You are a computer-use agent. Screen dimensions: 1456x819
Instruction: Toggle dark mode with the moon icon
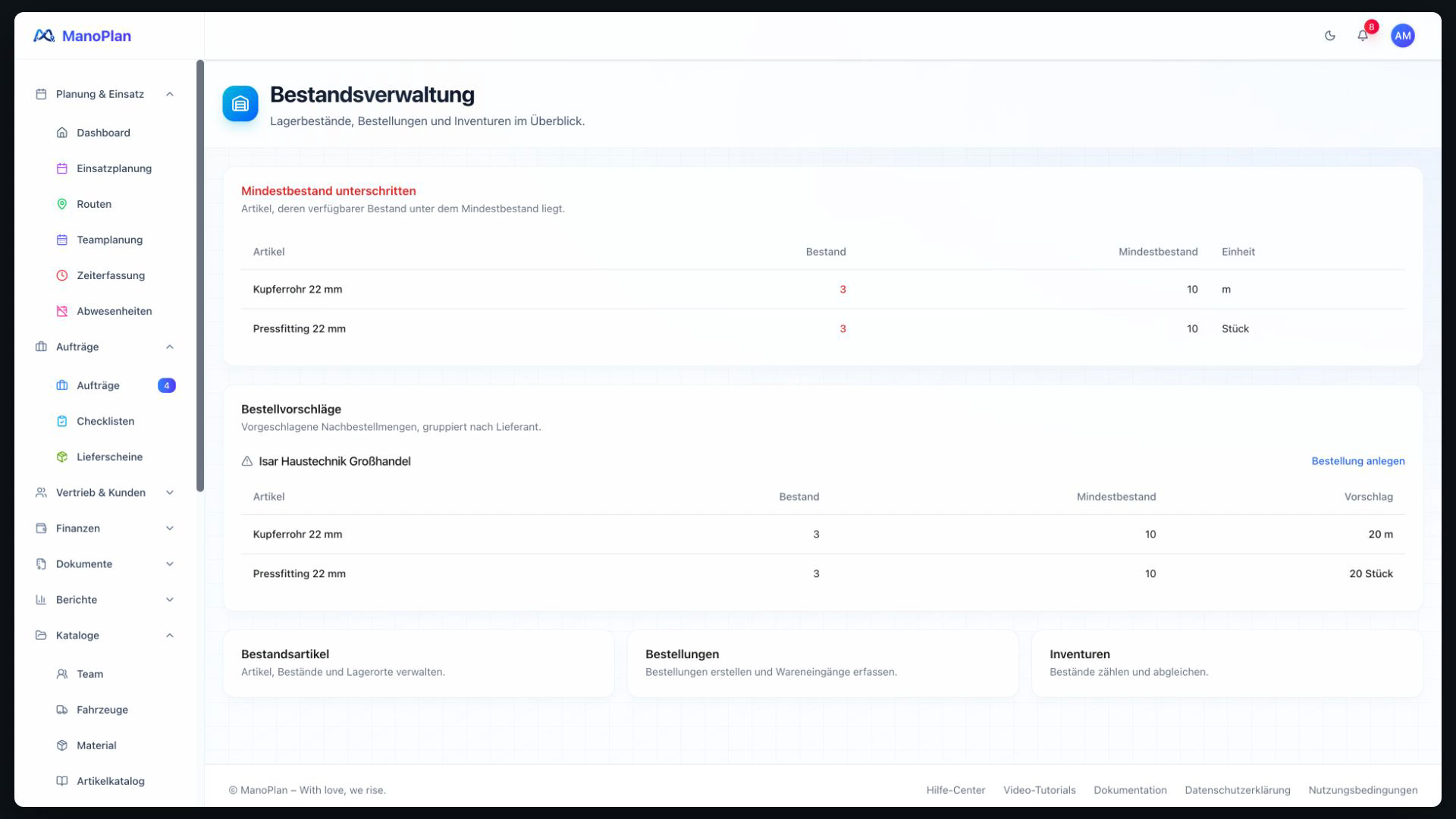(1329, 36)
